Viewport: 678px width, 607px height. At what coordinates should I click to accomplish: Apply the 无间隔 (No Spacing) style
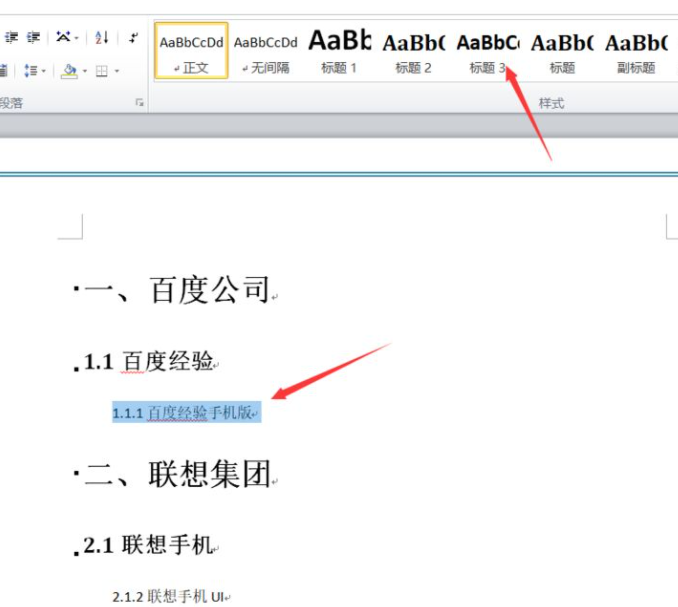265,51
